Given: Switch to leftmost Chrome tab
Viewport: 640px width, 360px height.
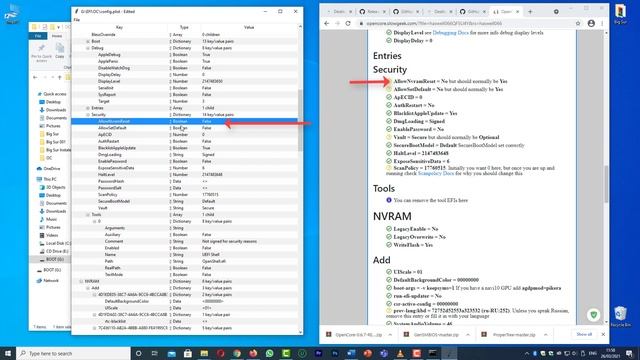Looking at the screenshot, I should 339,12.
